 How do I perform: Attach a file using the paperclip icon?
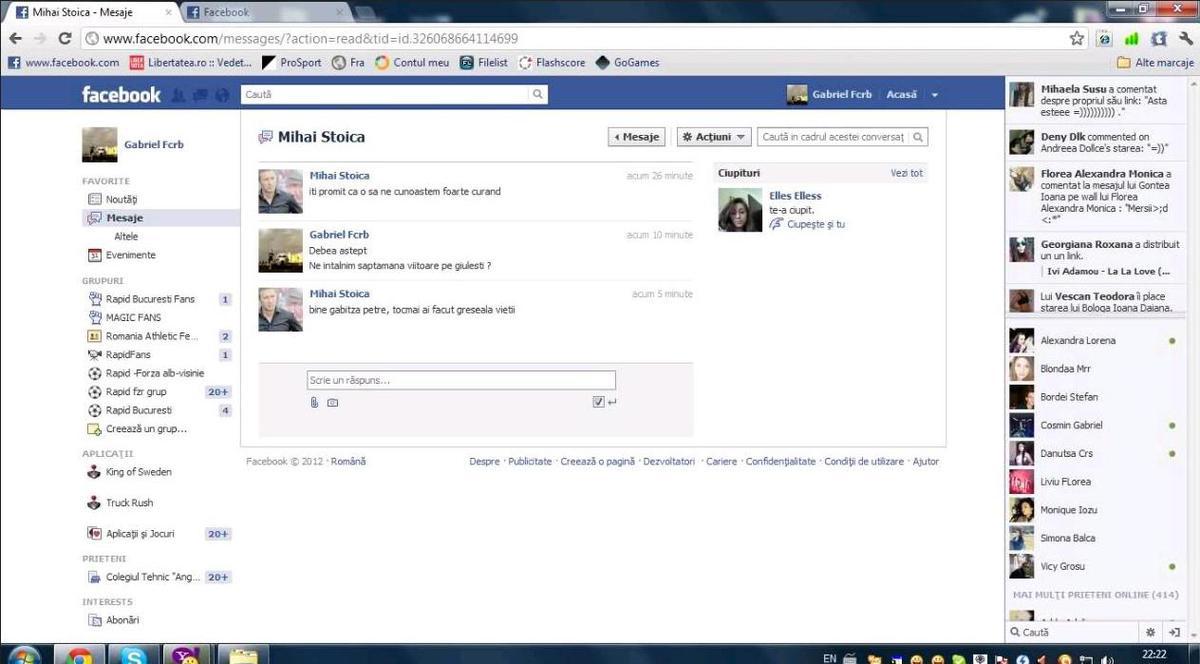click(314, 402)
